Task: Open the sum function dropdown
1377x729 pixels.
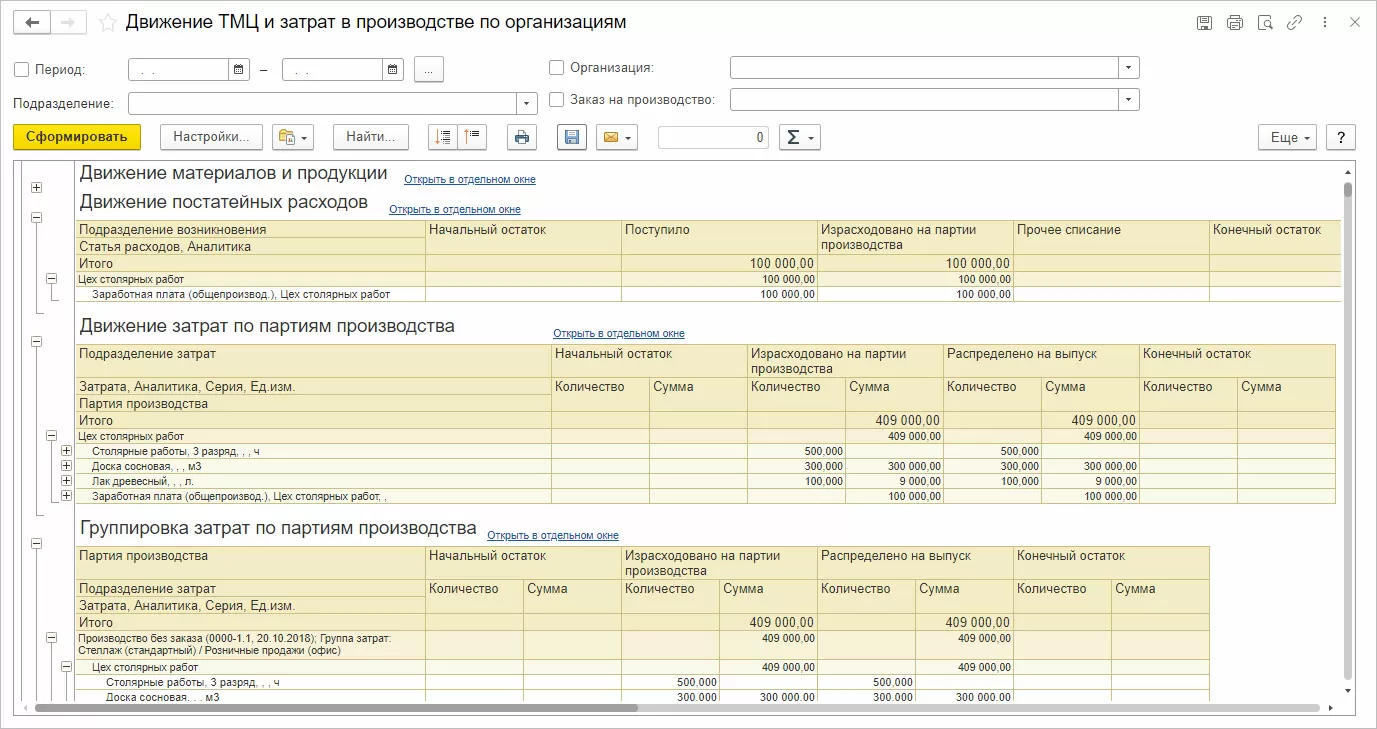Action: tap(800, 137)
